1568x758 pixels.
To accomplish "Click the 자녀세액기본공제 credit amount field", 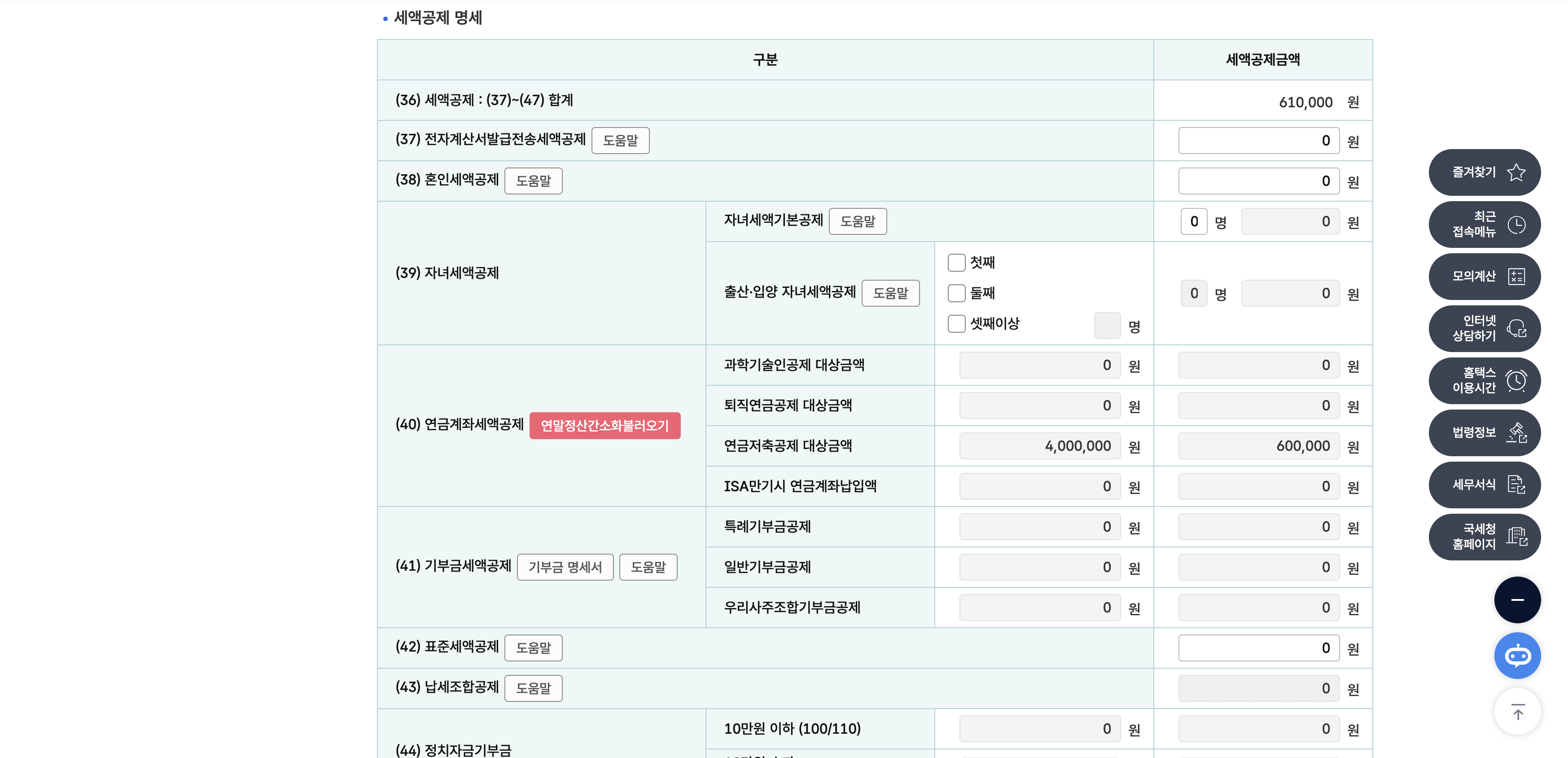I will (x=1290, y=221).
